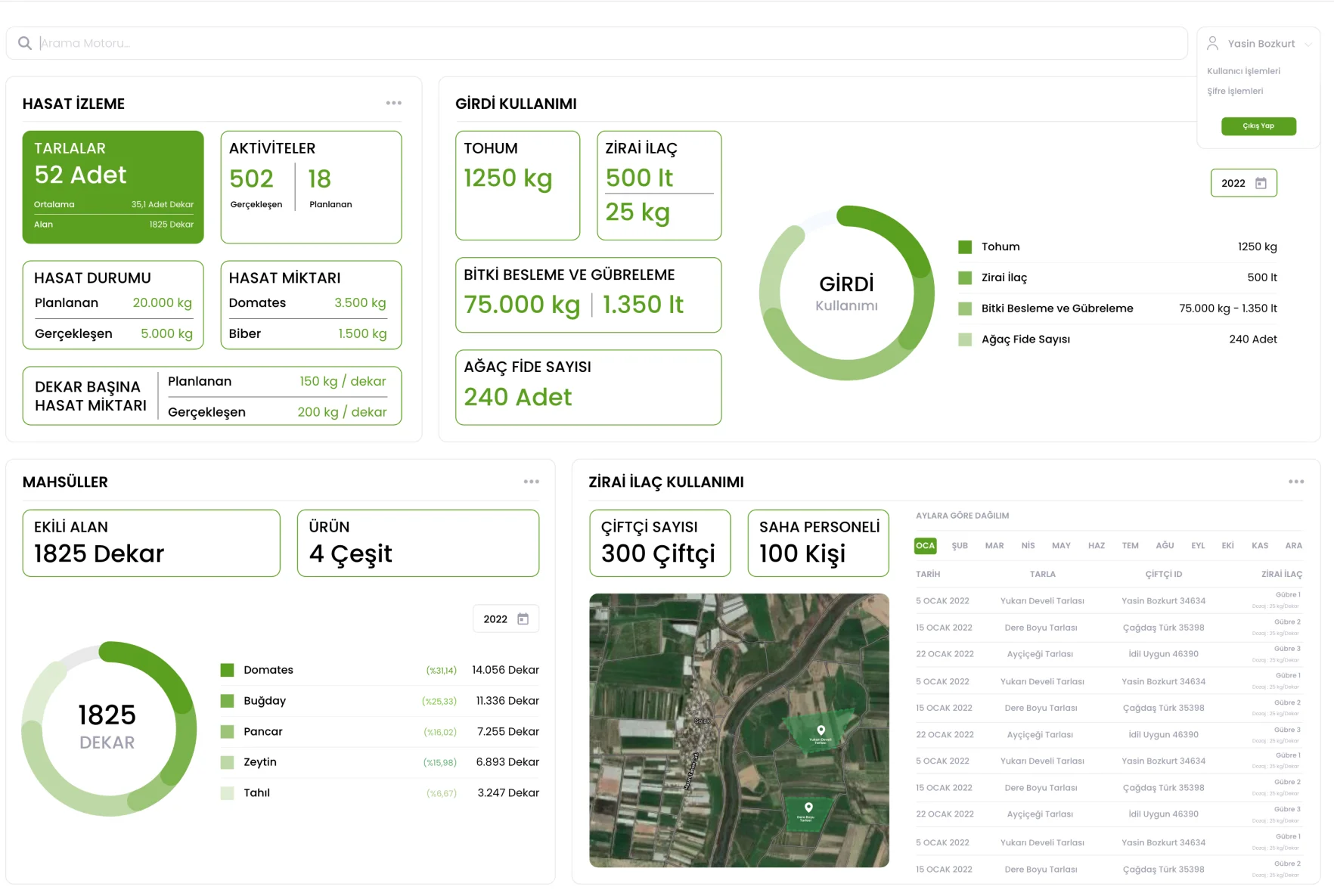Screen dimensions: 1334x896
Task: Click the Zirai İlaç 500 lt card
Action: coord(659,185)
